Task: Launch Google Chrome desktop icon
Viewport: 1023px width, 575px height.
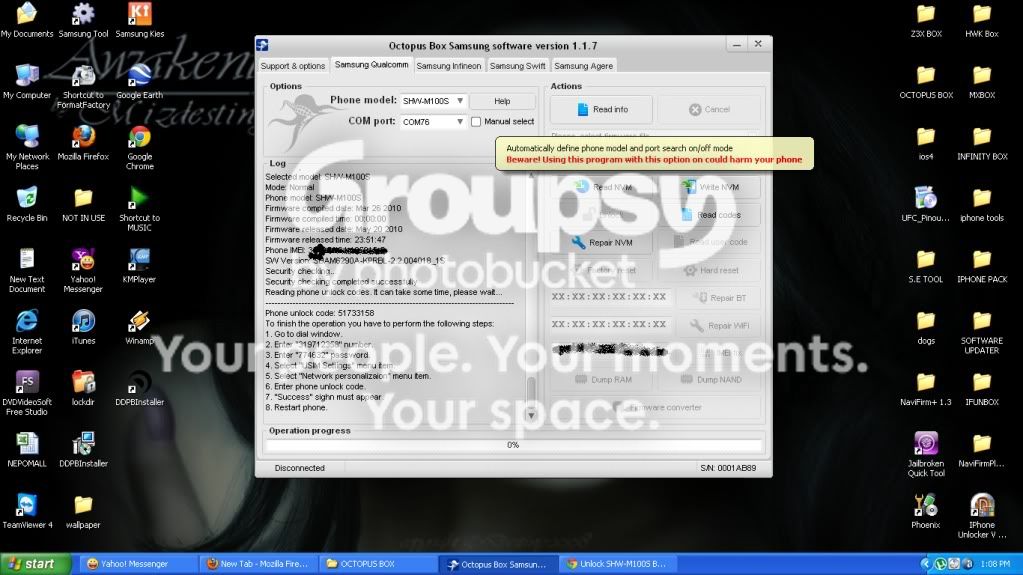Action: point(140,147)
